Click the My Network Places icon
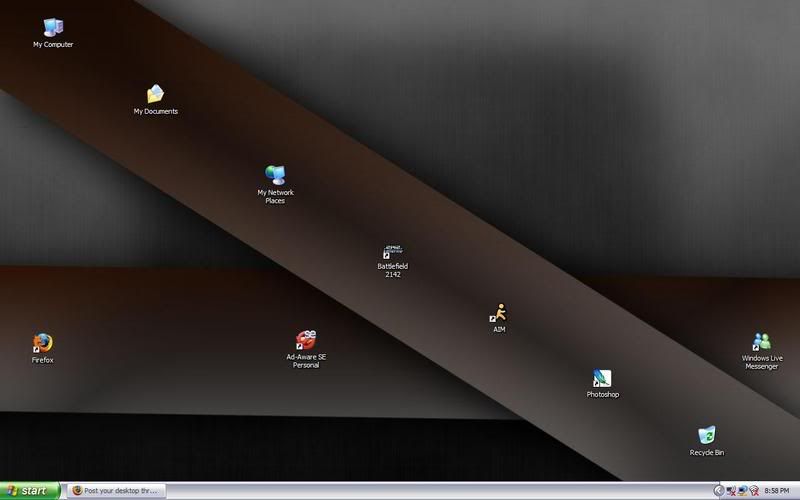Screen dimensions: 800x500 click(x=275, y=176)
